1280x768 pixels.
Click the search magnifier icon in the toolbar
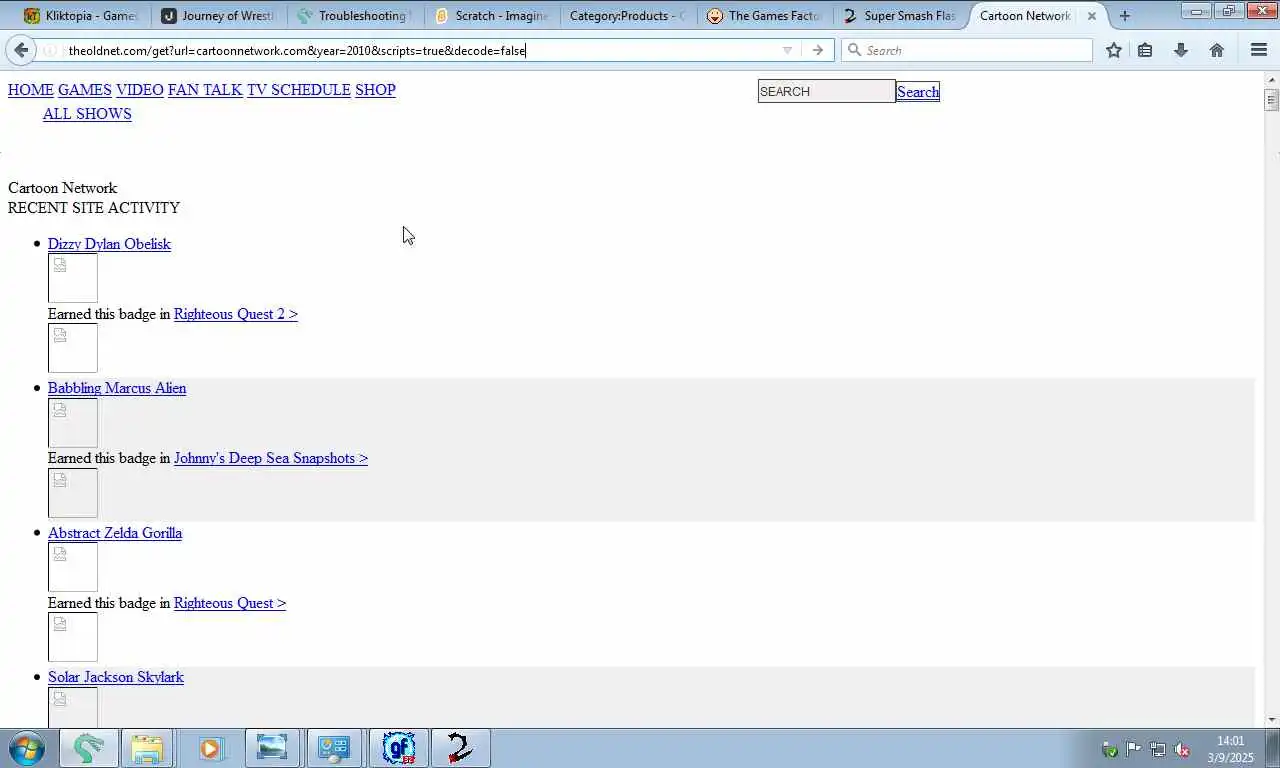(854, 50)
